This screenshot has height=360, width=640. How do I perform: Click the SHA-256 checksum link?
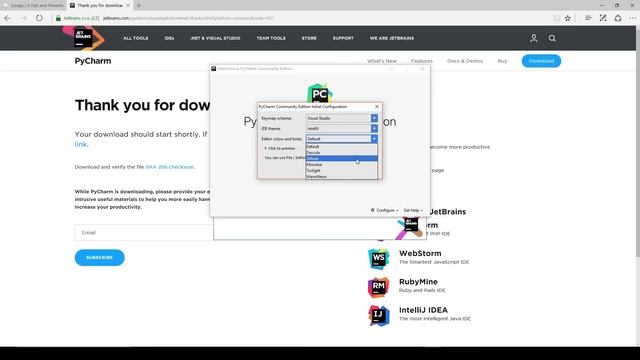pos(169,167)
